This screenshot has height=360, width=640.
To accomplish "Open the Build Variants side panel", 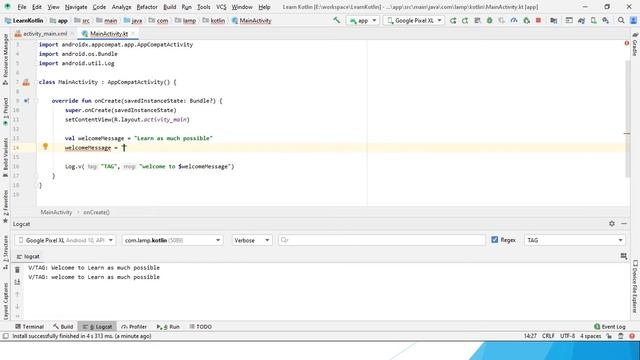I will (5, 157).
